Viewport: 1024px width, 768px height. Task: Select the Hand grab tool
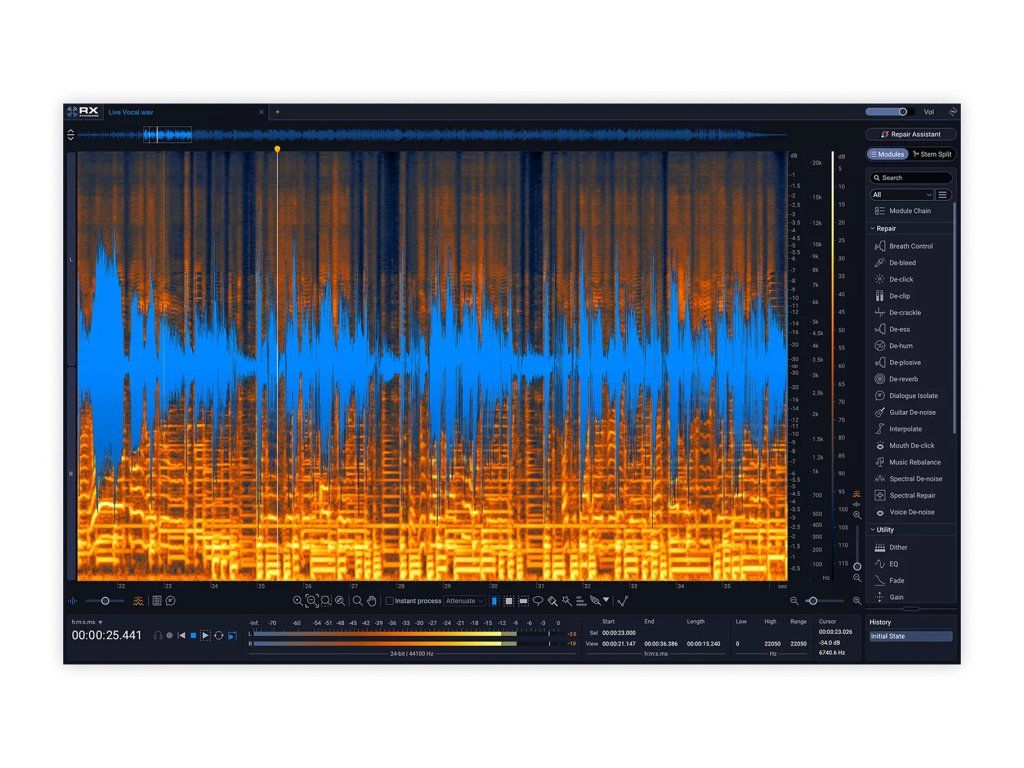point(372,601)
